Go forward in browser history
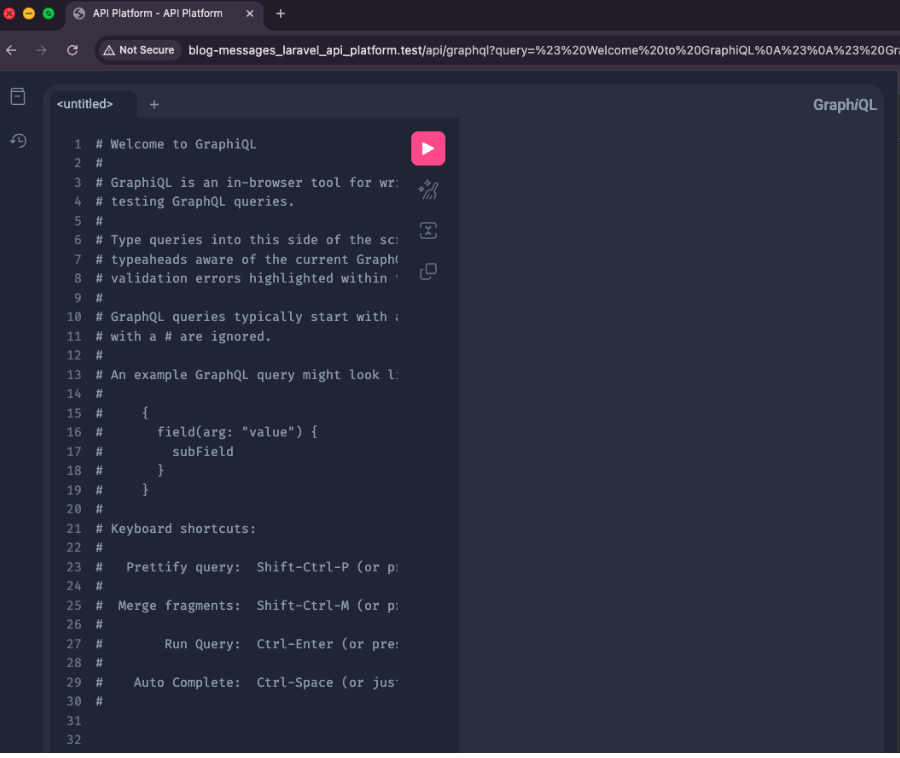Viewport: 900px width, 758px height. pyautogui.click(x=41, y=50)
